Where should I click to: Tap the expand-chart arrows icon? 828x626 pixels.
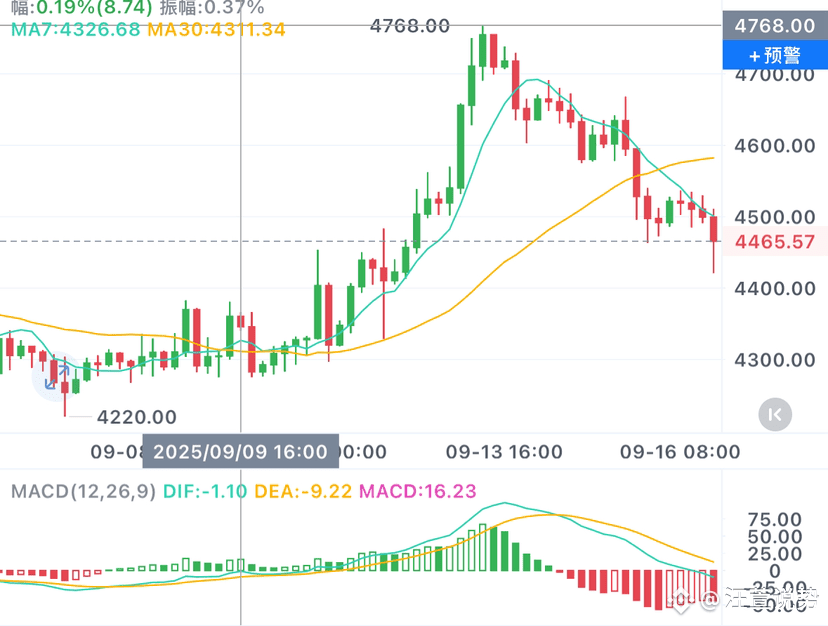(x=57, y=376)
